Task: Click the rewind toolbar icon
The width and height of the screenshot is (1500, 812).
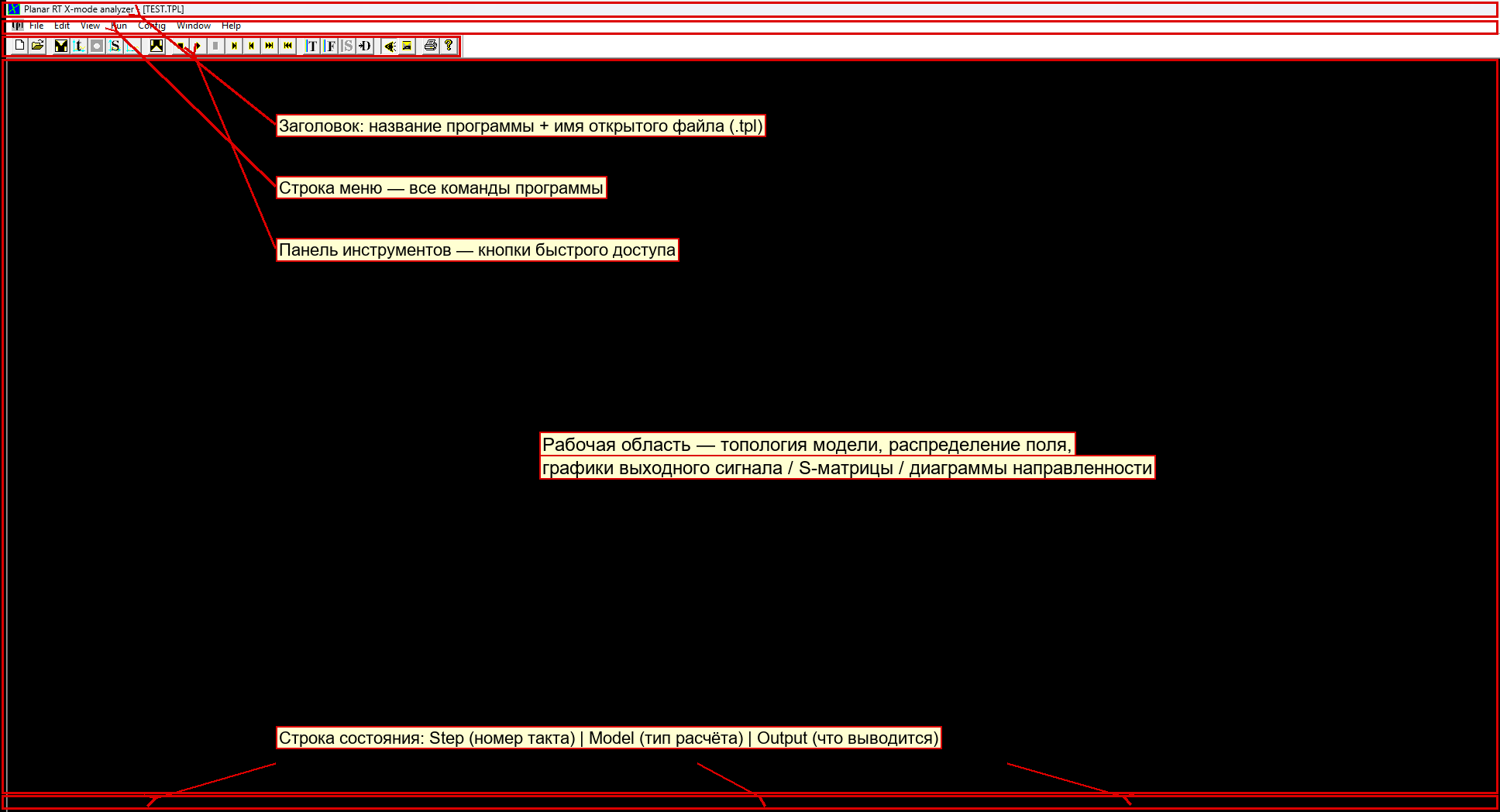Action: (x=287, y=46)
